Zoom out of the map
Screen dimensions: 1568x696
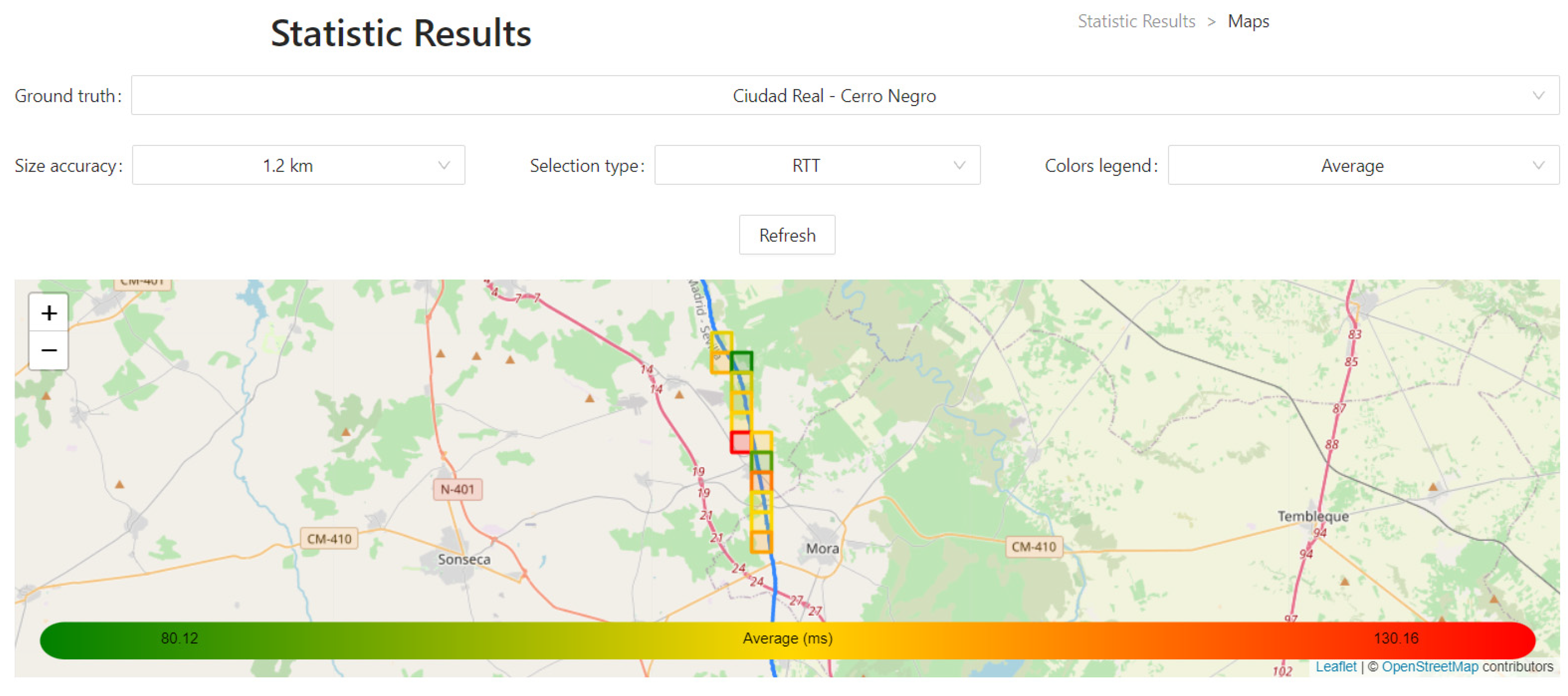(x=49, y=351)
